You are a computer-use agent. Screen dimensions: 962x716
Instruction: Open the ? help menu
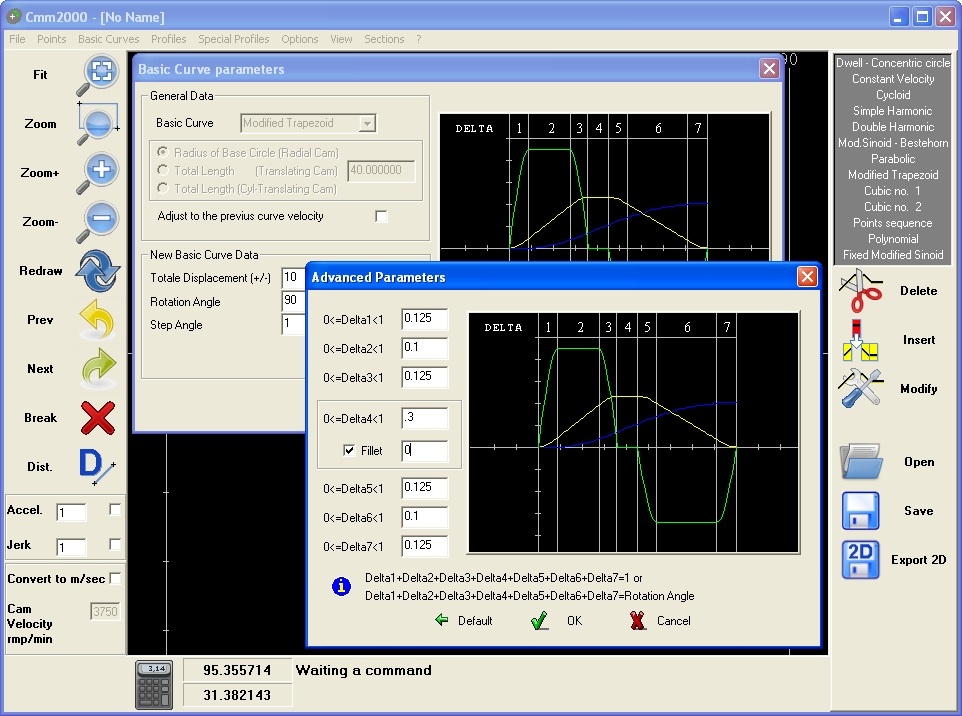point(418,39)
